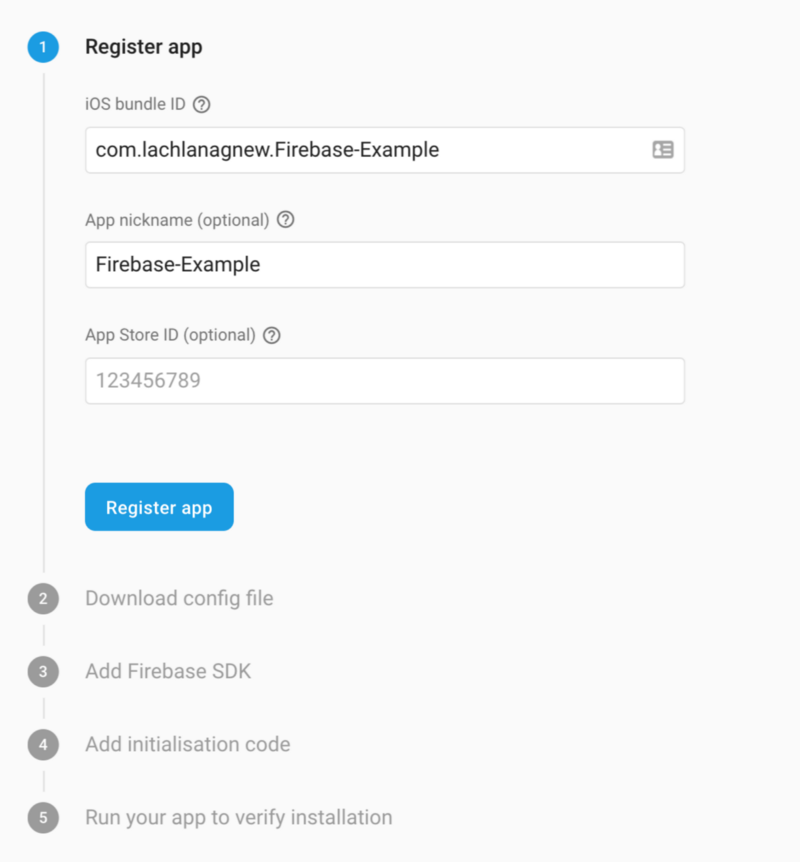Screen dimensions: 800x862
Task: Expand the Add Firebase SDK step
Action: 168,672
